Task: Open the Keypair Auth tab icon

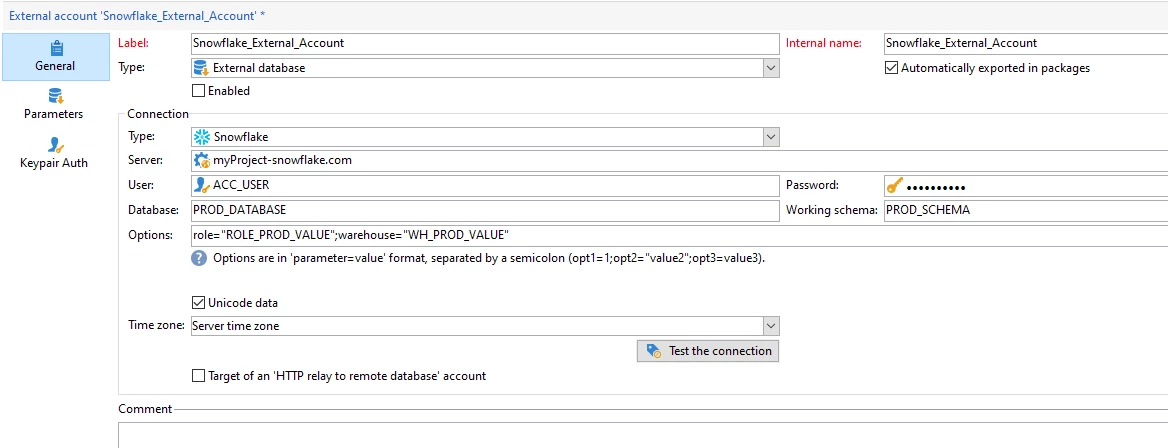Action: 55,145
